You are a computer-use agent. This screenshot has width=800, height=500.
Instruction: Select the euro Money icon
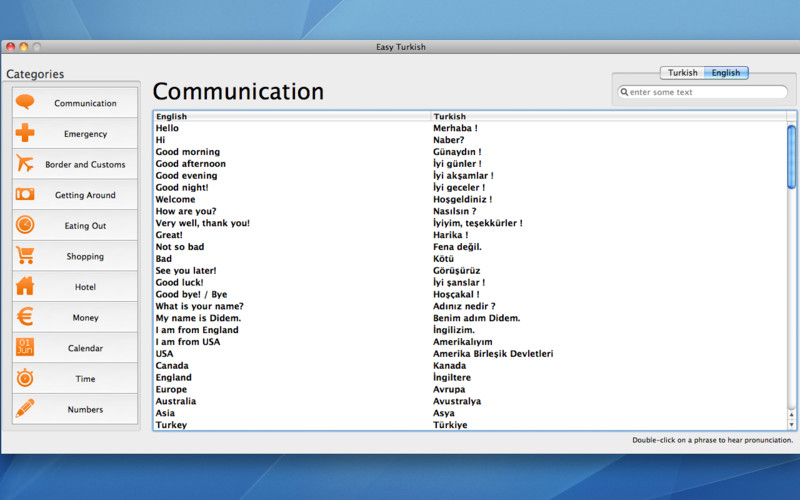pyautogui.click(x=25, y=317)
